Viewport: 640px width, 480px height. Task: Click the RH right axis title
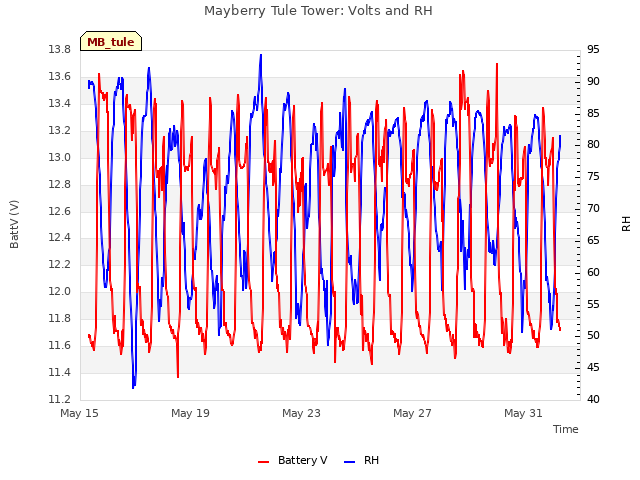point(626,224)
